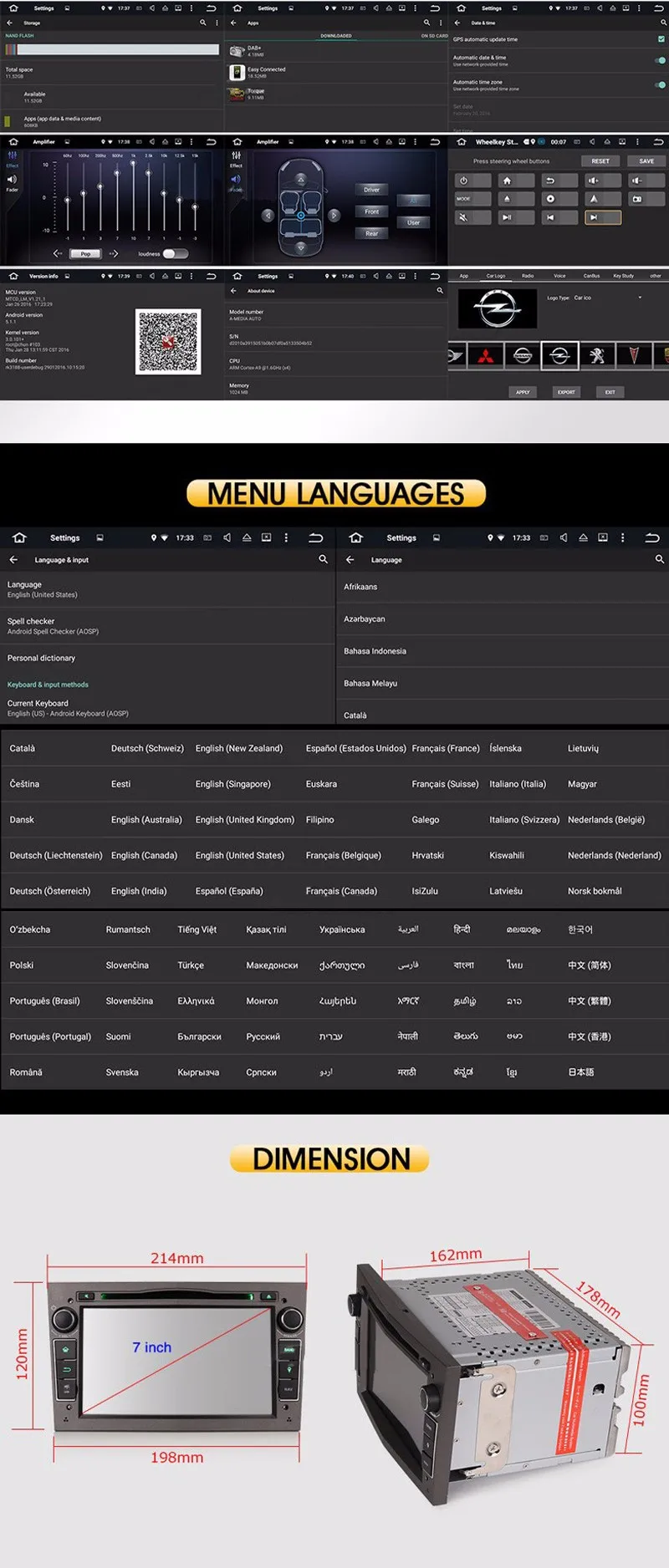Screen dimensions: 669x1568
Task: Adjust the 60hz equalizer slider
Action: point(68,197)
